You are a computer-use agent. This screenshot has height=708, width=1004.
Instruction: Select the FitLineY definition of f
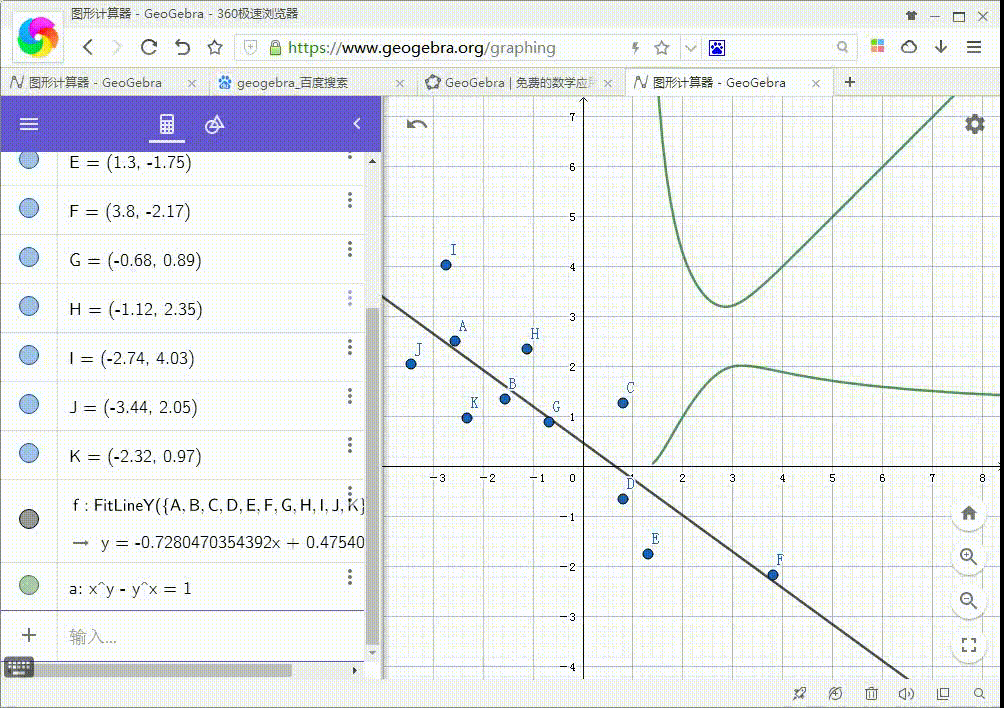[x=218, y=506]
